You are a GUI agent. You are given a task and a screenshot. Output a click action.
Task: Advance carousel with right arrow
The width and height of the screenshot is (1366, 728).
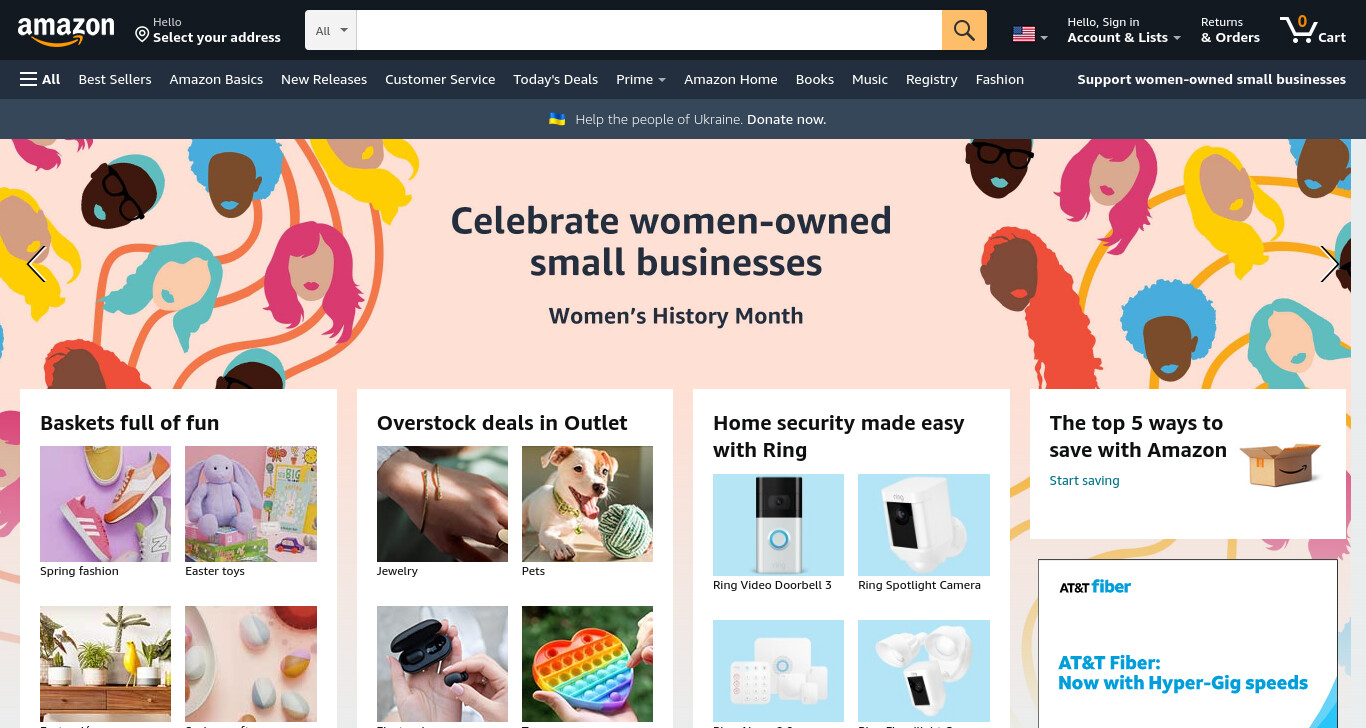(1329, 264)
